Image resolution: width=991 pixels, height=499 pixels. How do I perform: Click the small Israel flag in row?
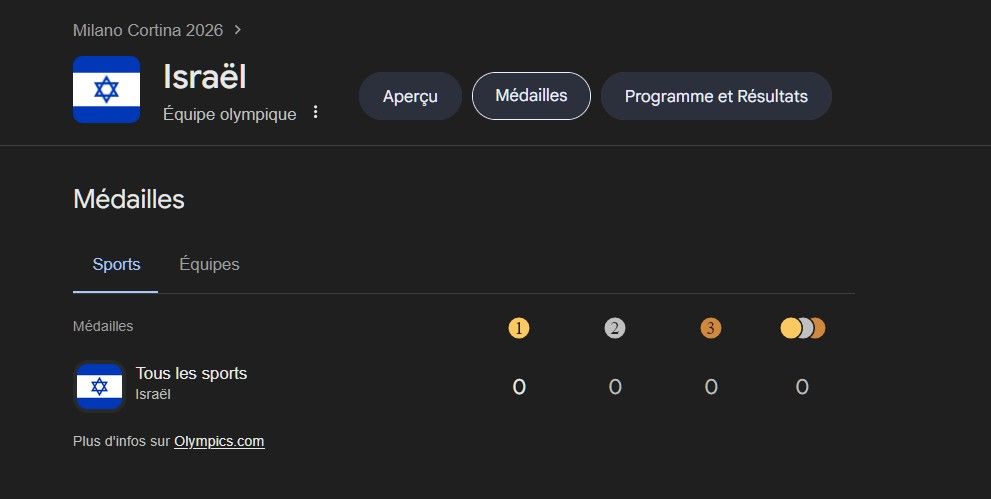[x=99, y=385]
